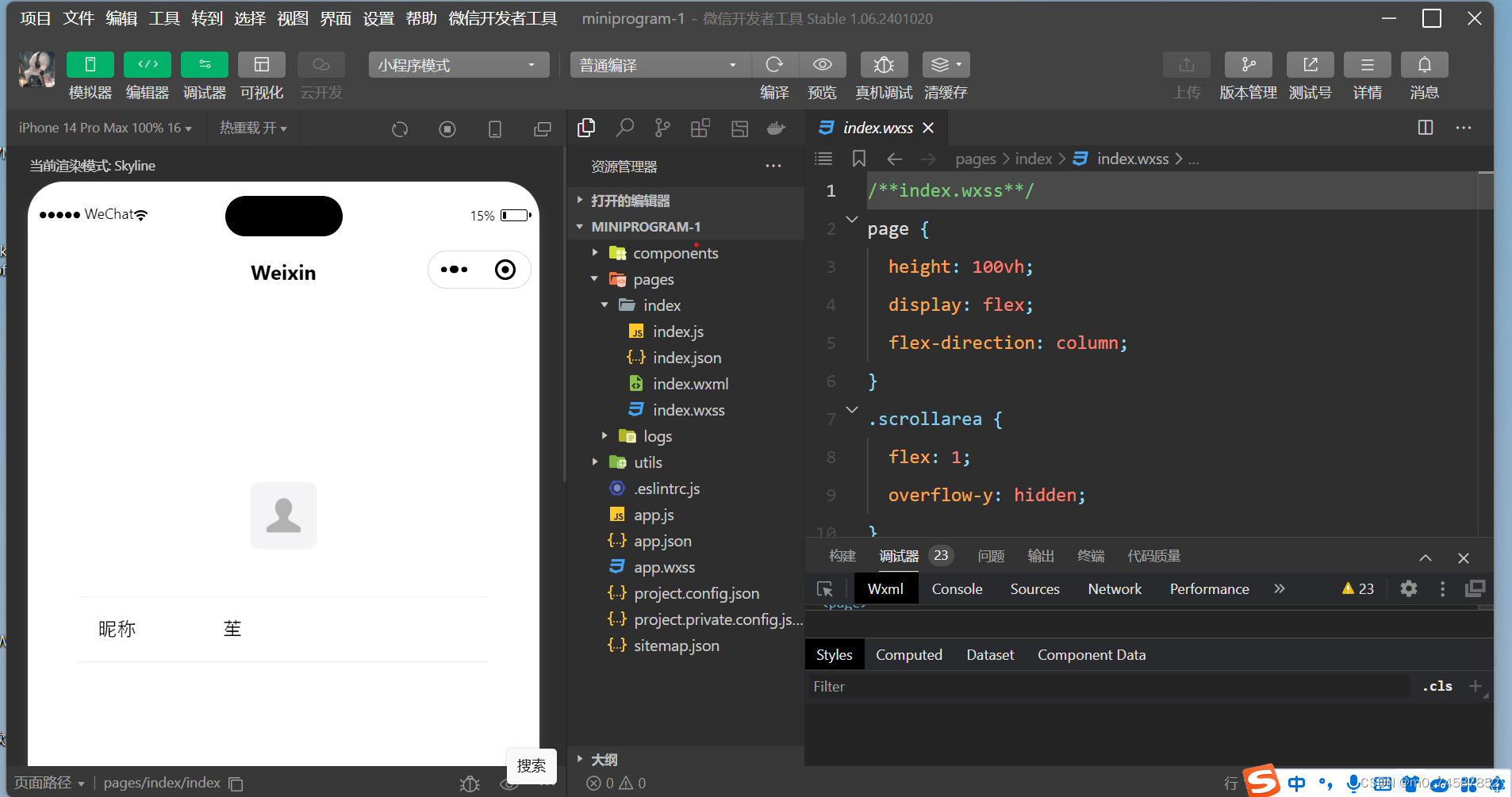Open the extensions icon in the activity bar
Image resolution: width=1512 pixels, height=797 pixels.
pyautogui.click(x=700, y=128)
